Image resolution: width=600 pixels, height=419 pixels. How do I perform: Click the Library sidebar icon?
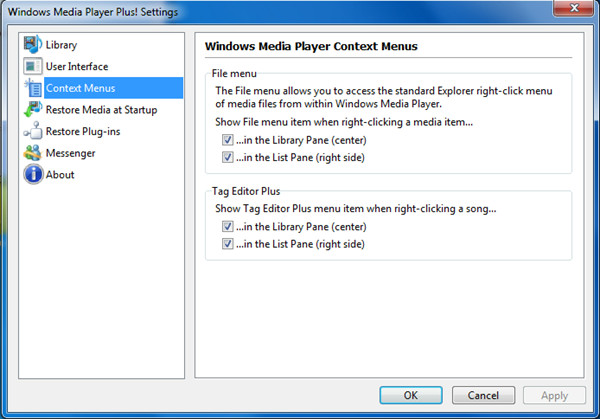33,44
